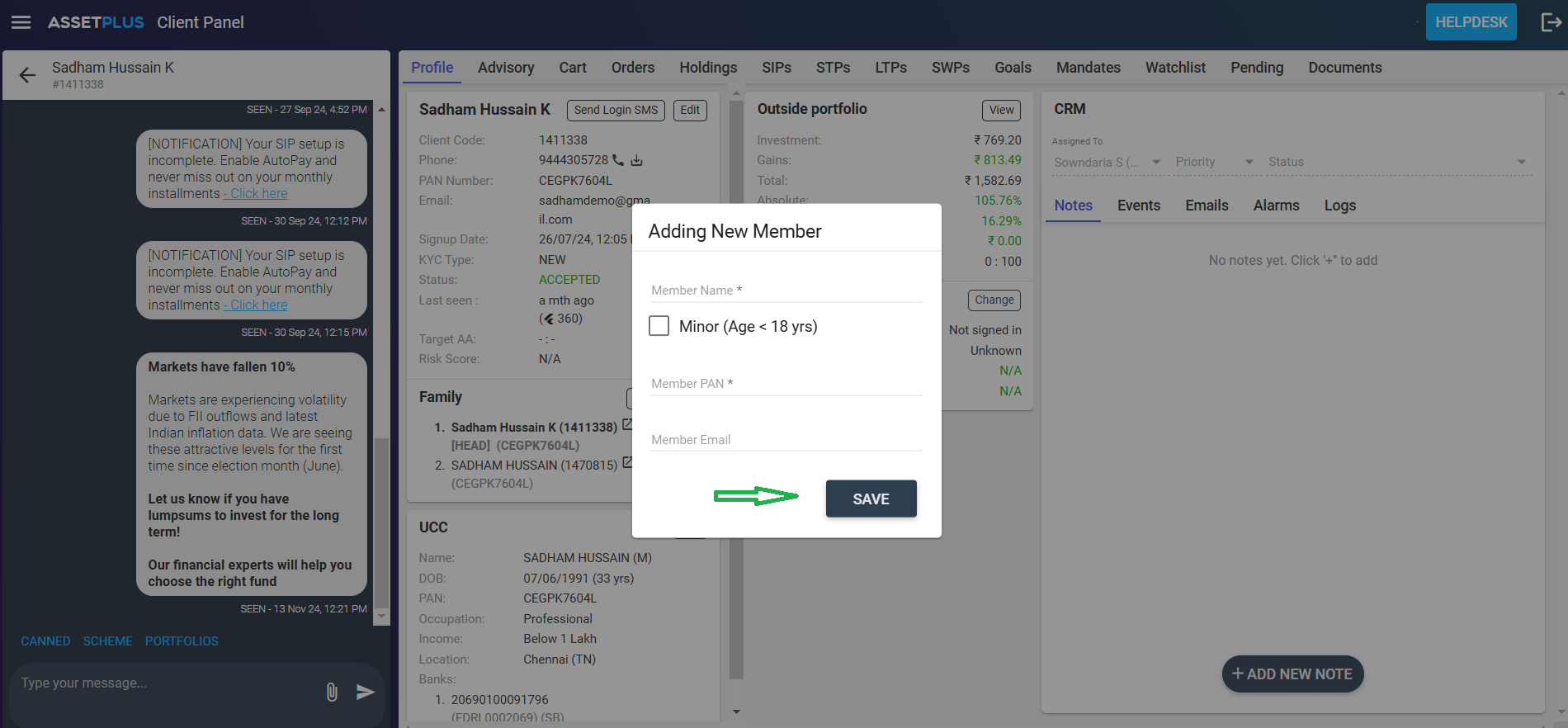Send the chat message with arrow icon
The width and height of the screenshot is (1568, 728).
(x=365, y=692)
